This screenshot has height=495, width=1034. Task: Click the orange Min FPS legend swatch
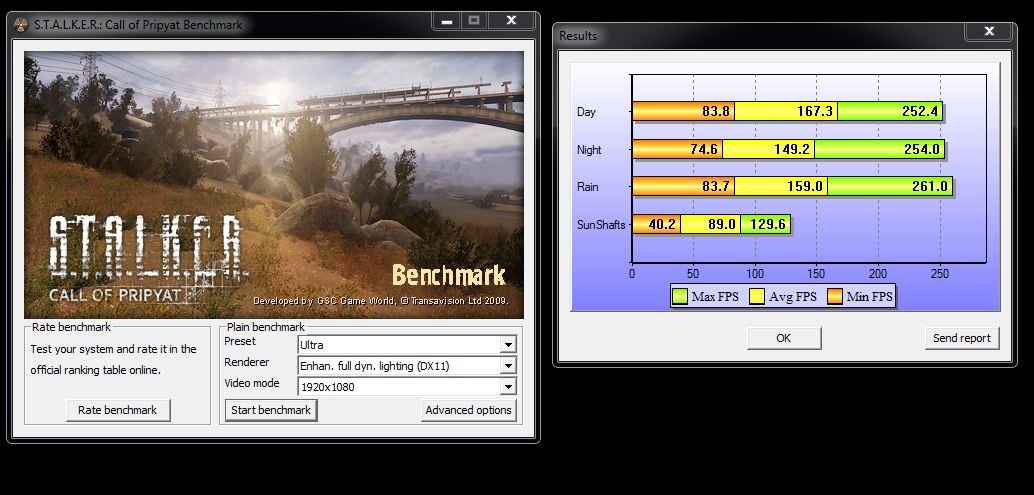pos(834,297)
